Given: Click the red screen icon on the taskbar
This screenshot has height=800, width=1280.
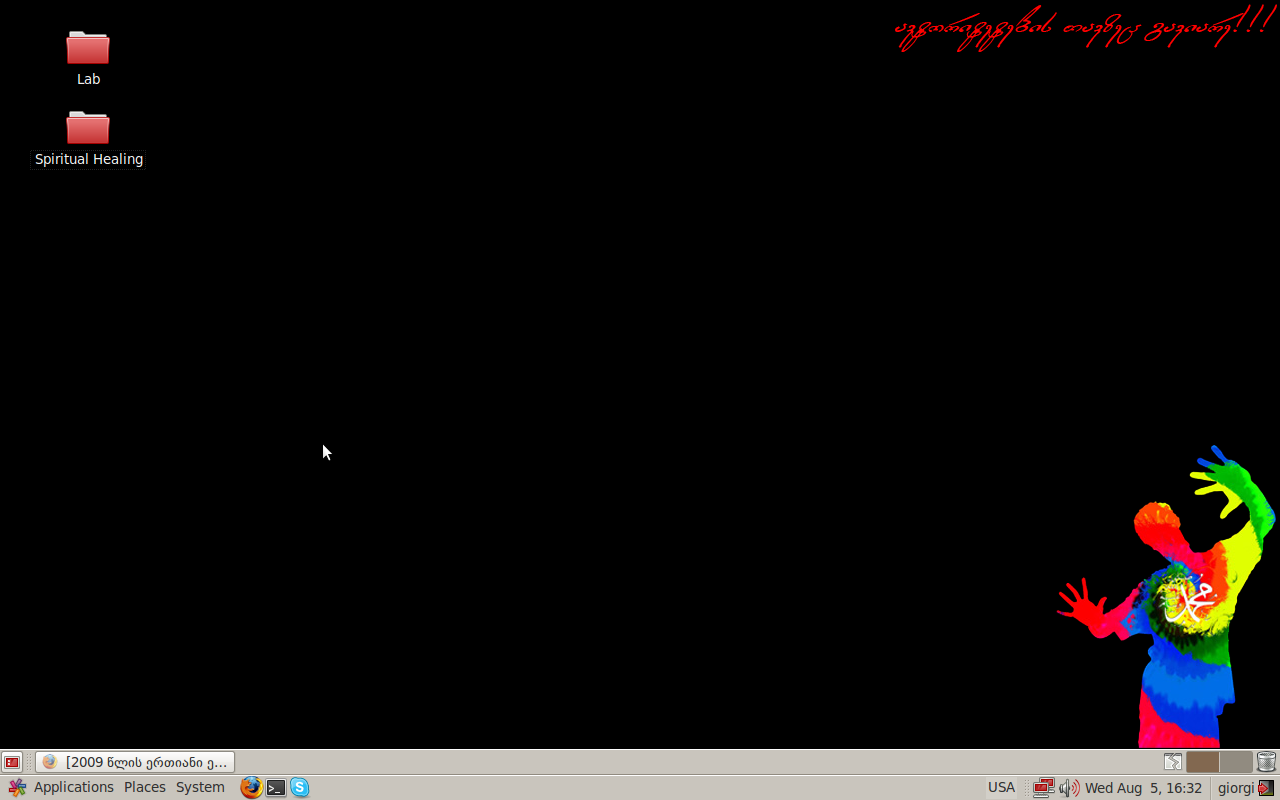Looking at the screenshot, I should pyautogui.click(x=11, y=761).
